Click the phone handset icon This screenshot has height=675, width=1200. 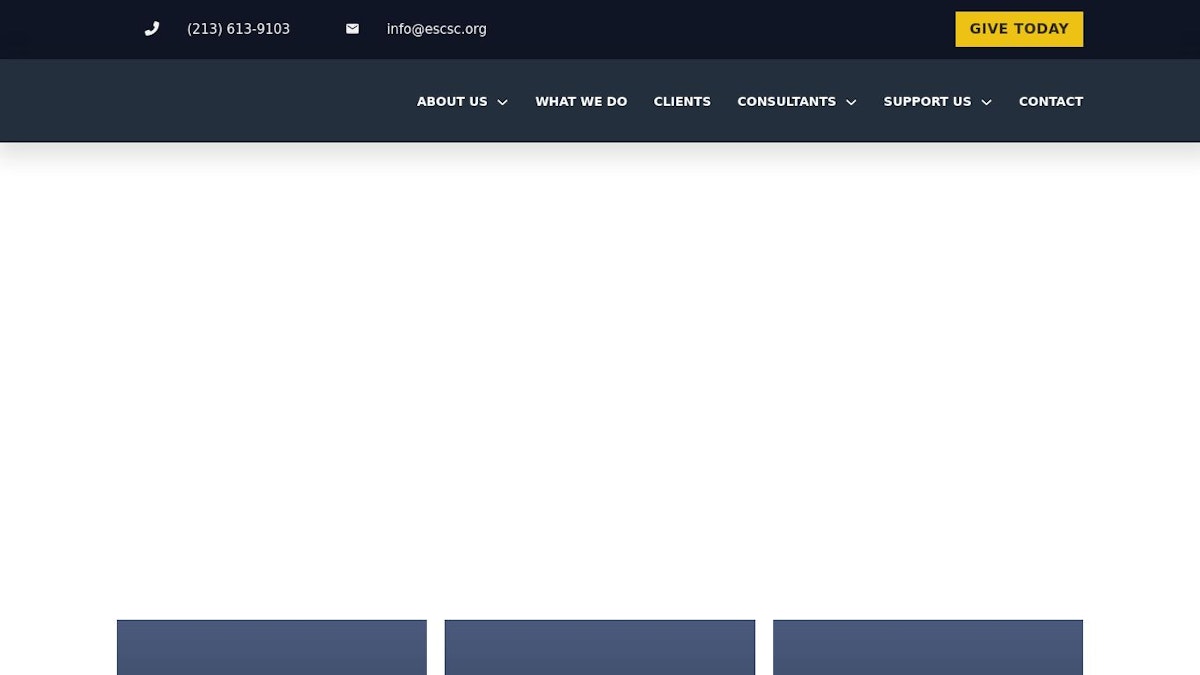tap(152, 29)
